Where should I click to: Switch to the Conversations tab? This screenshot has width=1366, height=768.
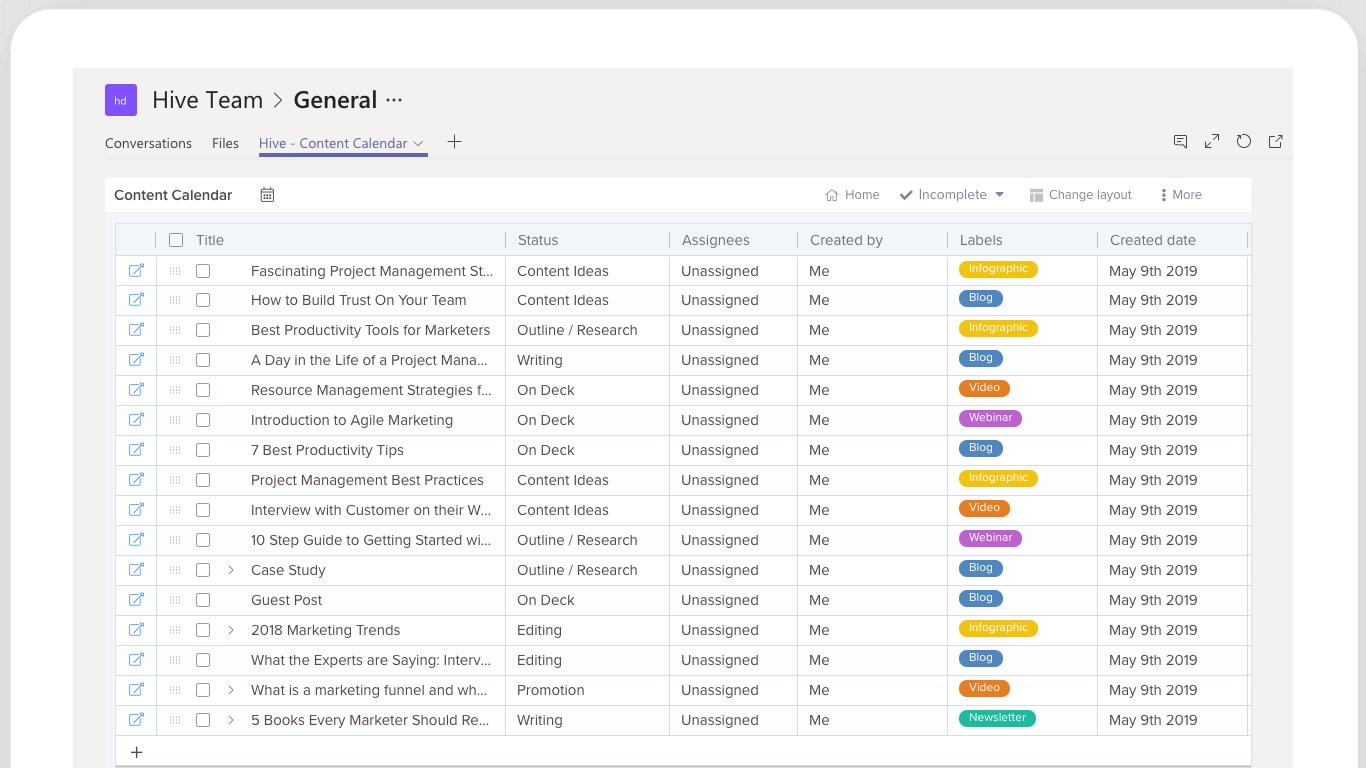[148, 143]
